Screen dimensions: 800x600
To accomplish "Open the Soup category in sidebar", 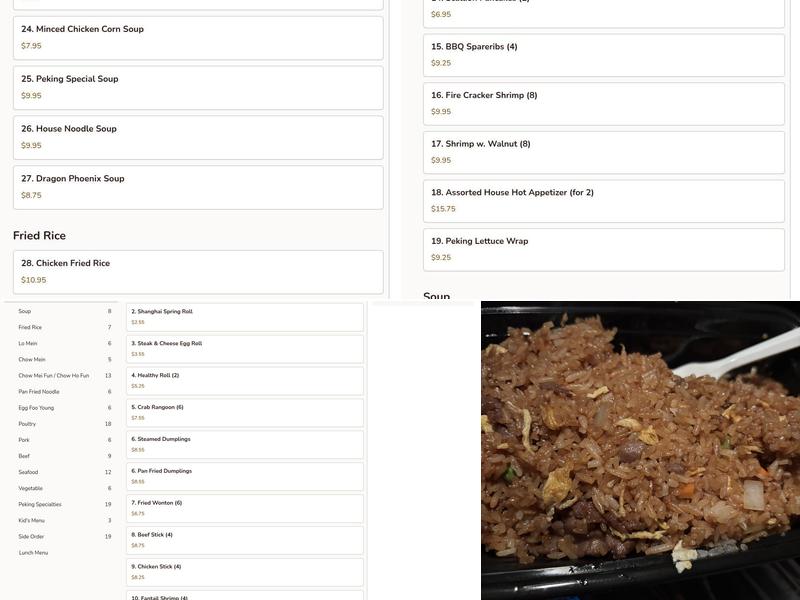I will [25, 311].
